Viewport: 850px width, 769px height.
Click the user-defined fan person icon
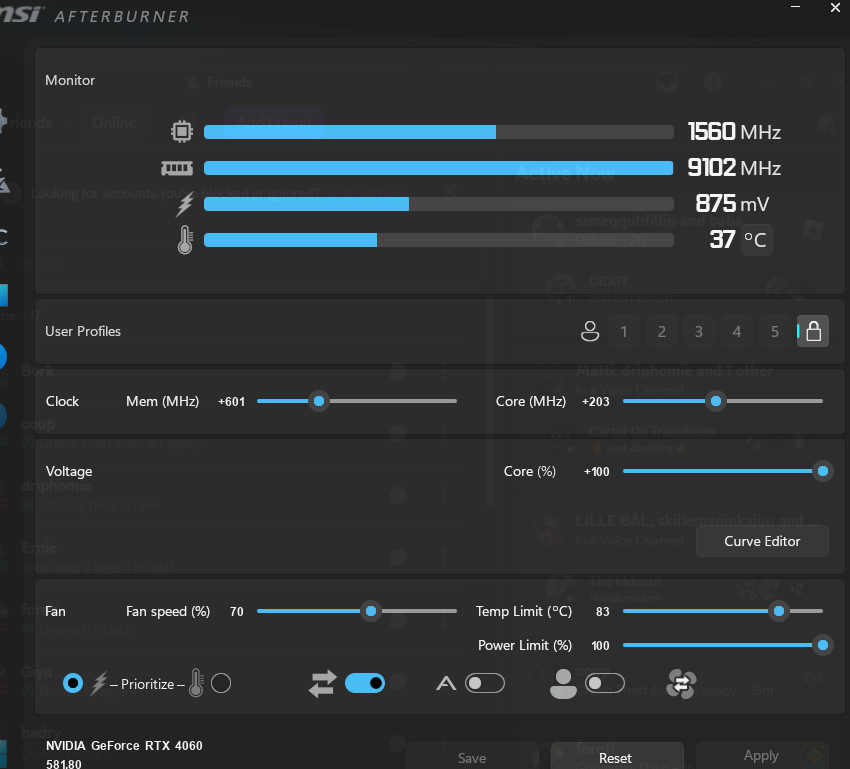tap(563, 683)
